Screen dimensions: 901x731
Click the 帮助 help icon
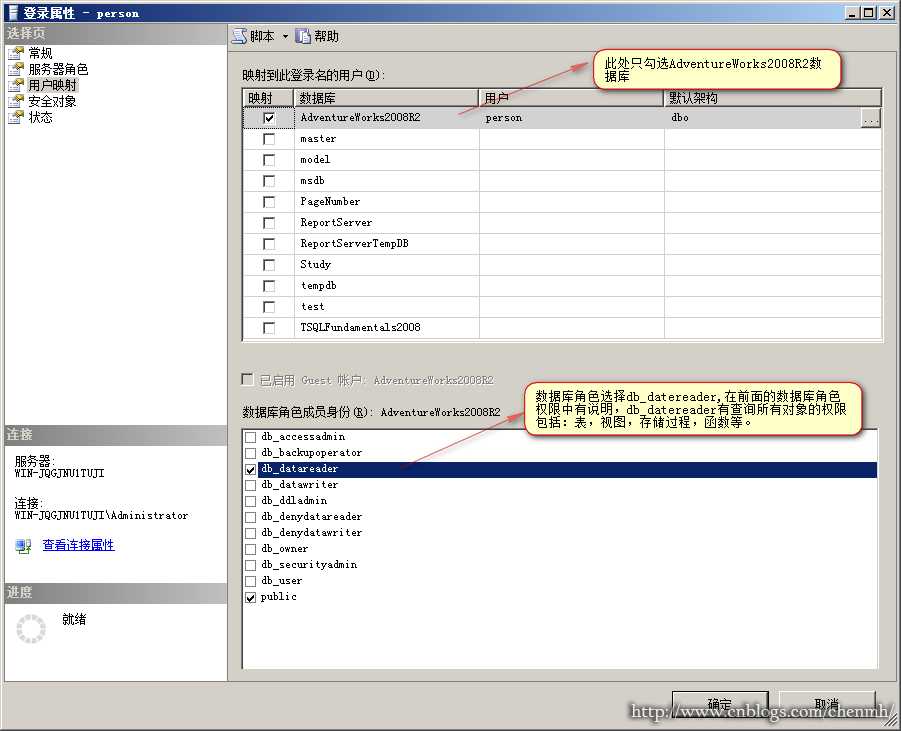[x=303, y=36]
